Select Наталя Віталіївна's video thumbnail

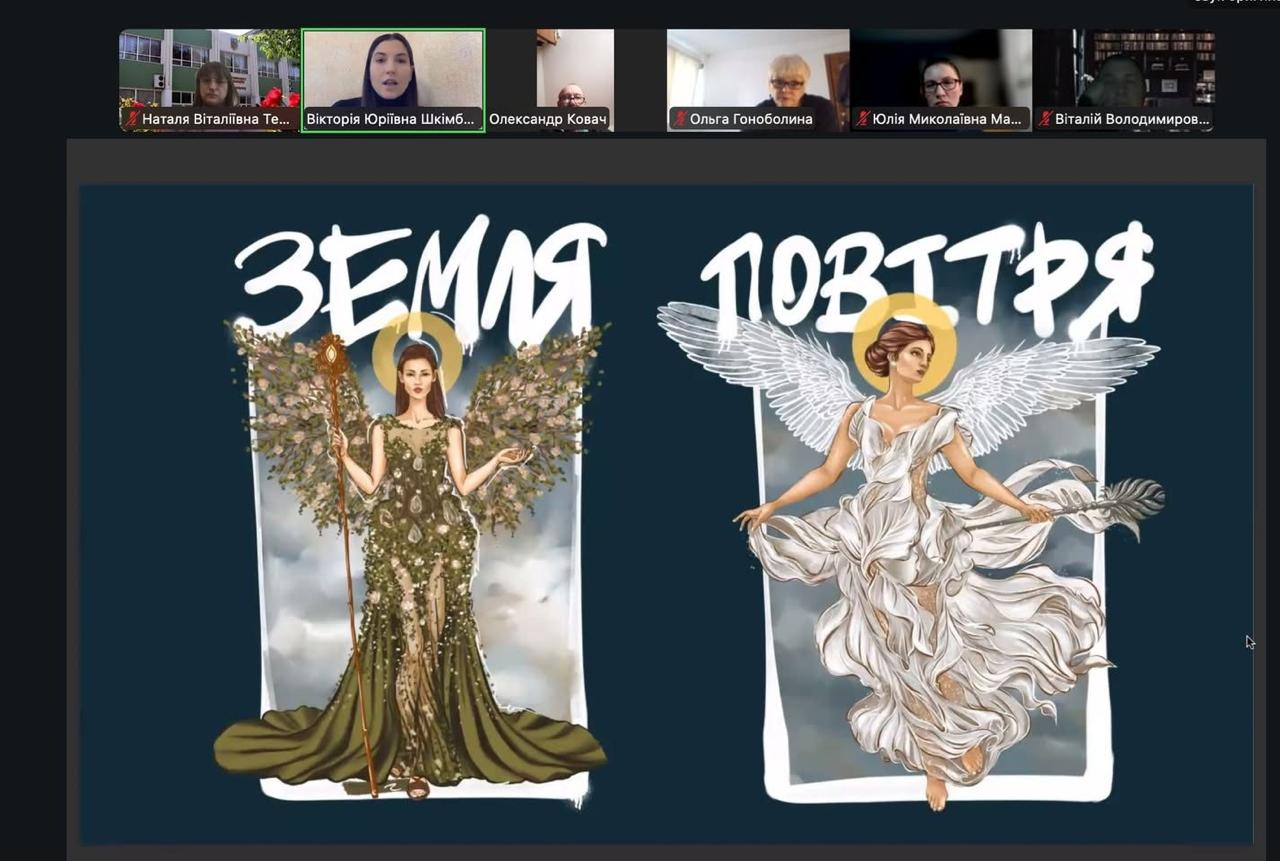pos(209,70)
